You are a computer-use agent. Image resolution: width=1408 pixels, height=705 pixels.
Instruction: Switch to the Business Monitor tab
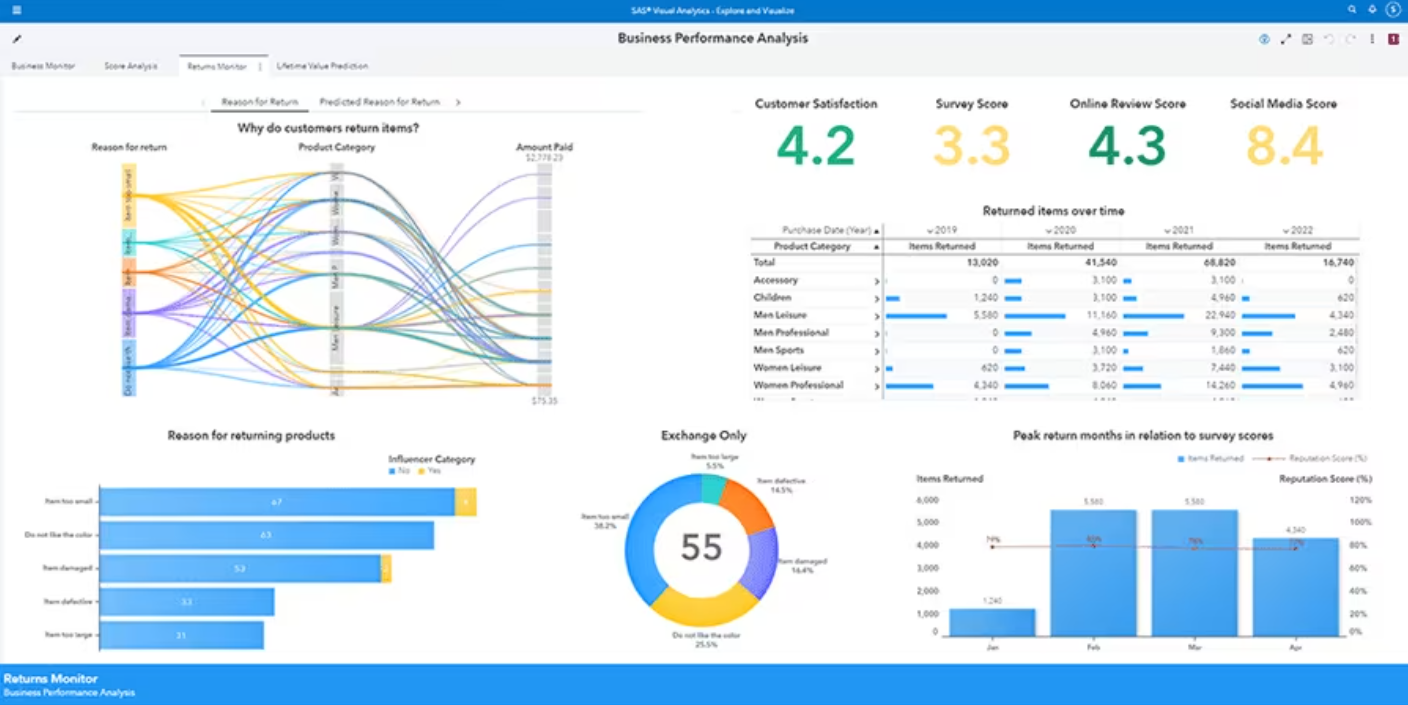[x=43, y=66]
